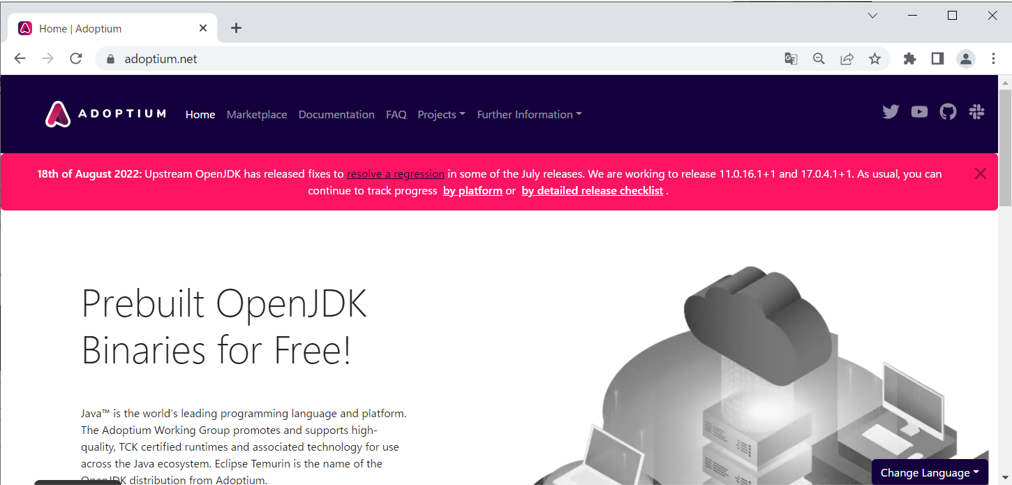Open Adoptium's GitHub repository icon
The image size is (1012, 485).
coord(947,112)
